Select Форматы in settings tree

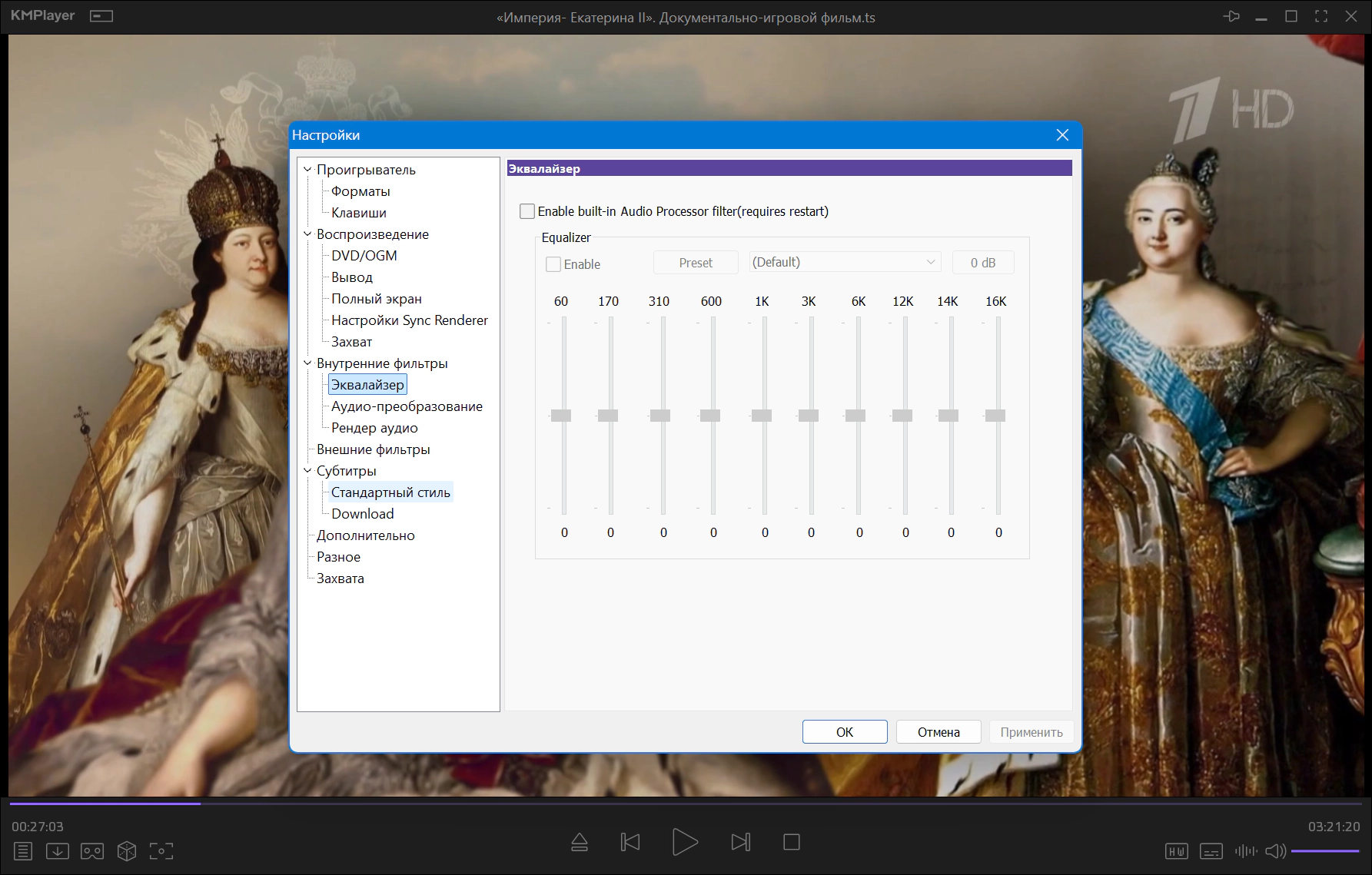[360, 191]
